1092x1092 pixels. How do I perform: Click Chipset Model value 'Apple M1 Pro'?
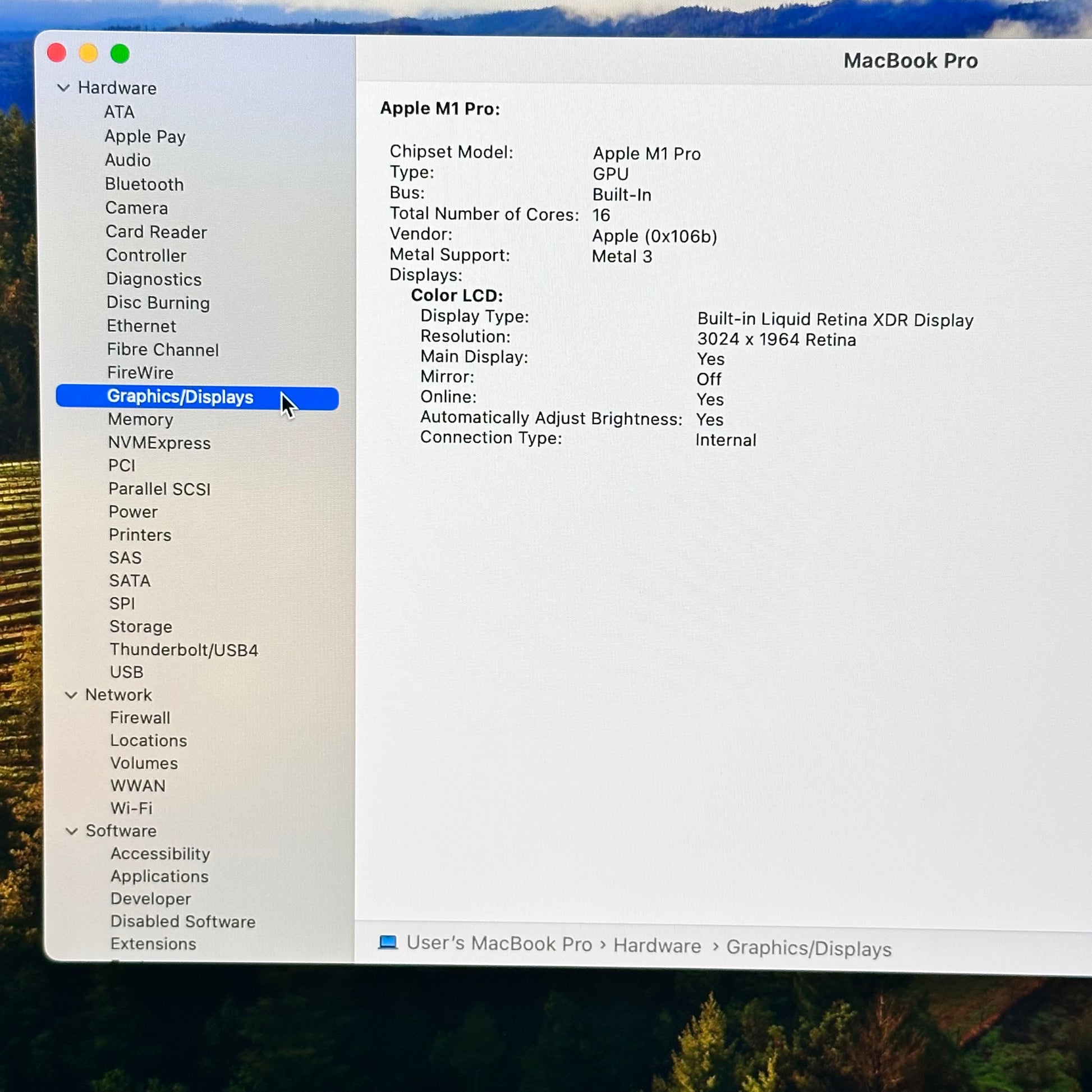[646, 154]
